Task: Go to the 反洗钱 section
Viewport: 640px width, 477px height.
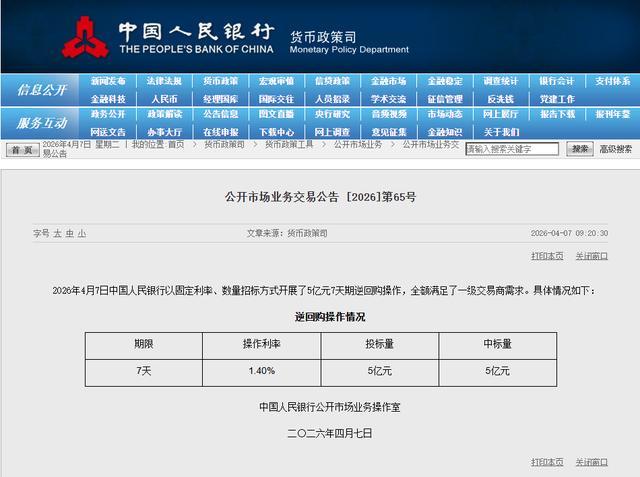Action: tap(501, 99)
